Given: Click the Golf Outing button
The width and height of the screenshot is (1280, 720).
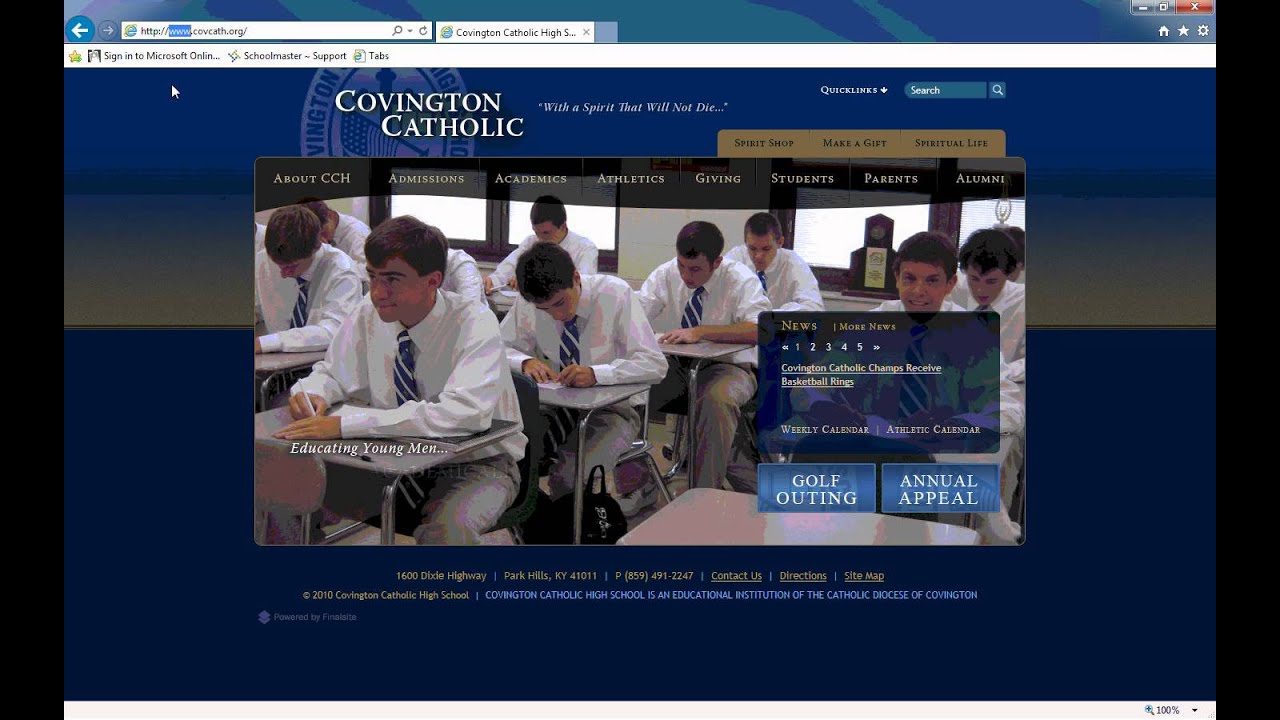Looking at the screenshot, I should pos(817,489).
